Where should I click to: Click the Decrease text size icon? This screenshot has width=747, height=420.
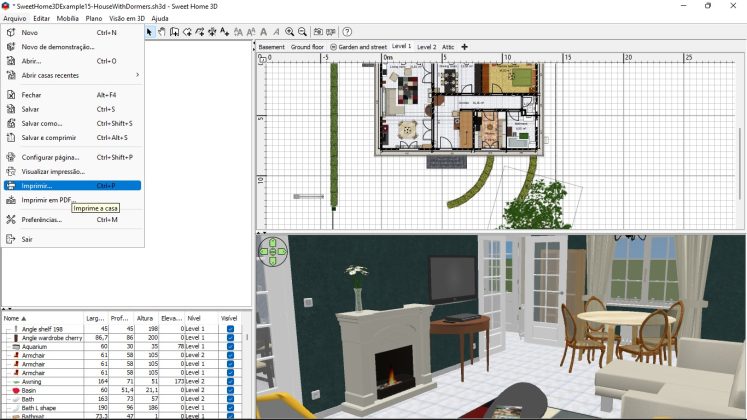tap(251, 32)
